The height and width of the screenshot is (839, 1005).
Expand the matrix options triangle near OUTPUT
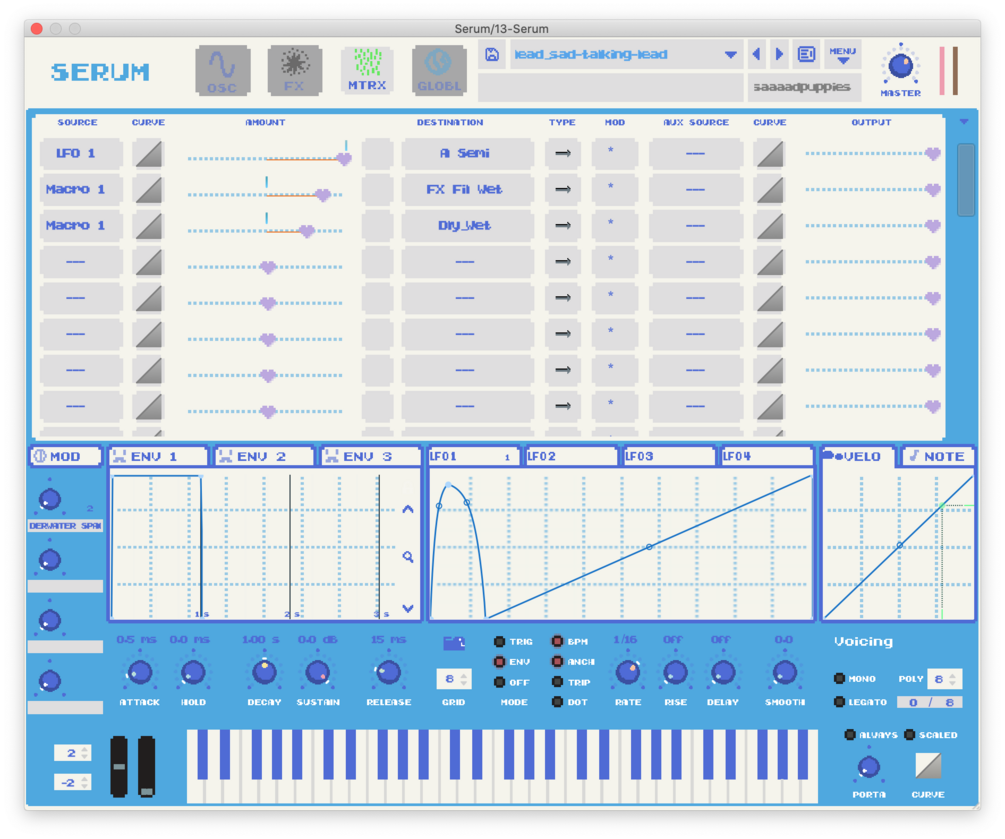click(x=964, y=122)
